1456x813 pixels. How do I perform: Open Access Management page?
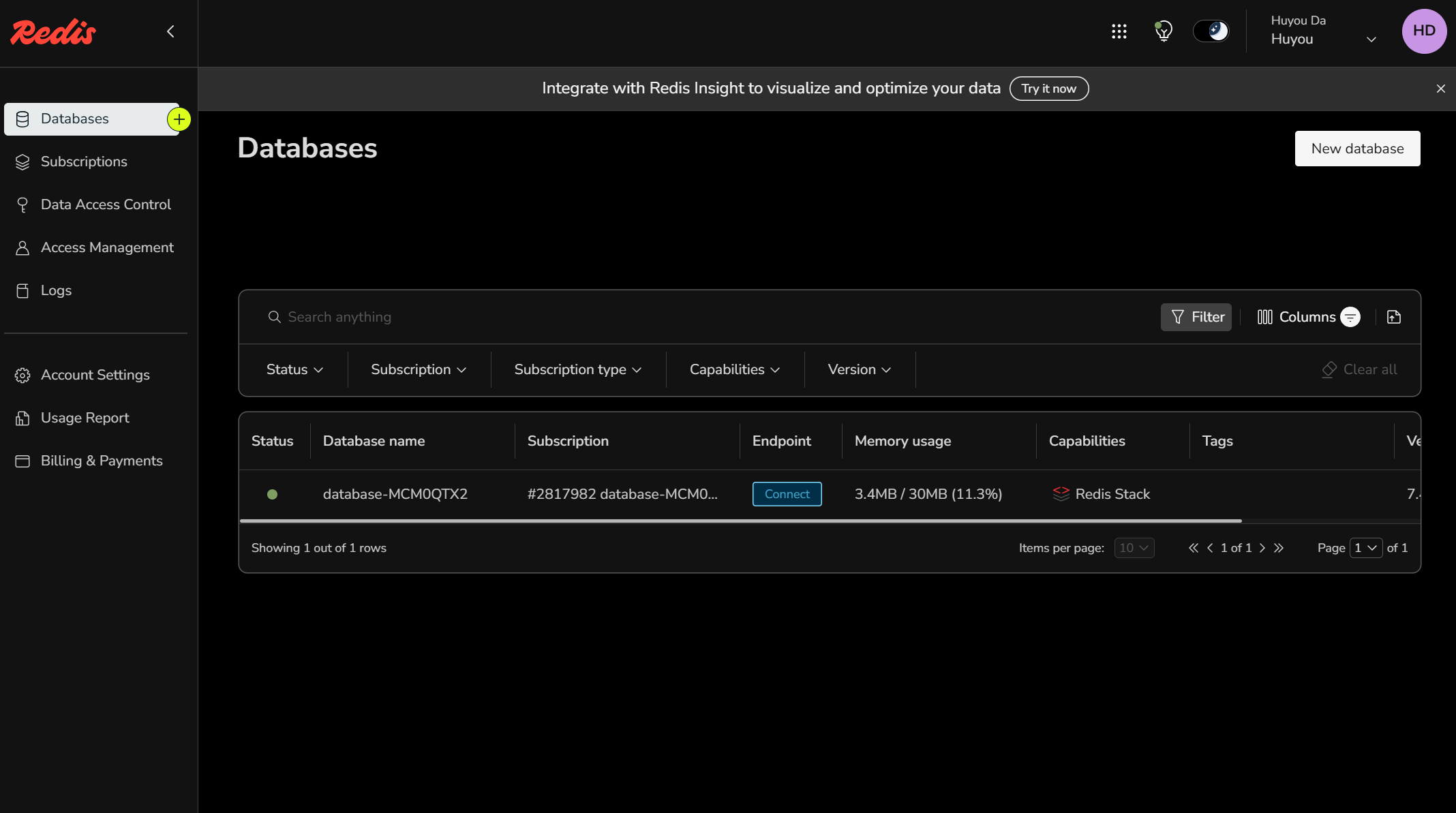(x=107, y=247)
